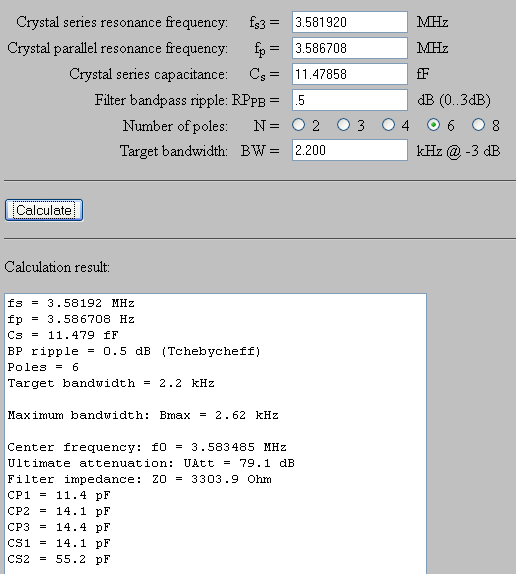Select 8 poles radio button

tap(478, 125)
